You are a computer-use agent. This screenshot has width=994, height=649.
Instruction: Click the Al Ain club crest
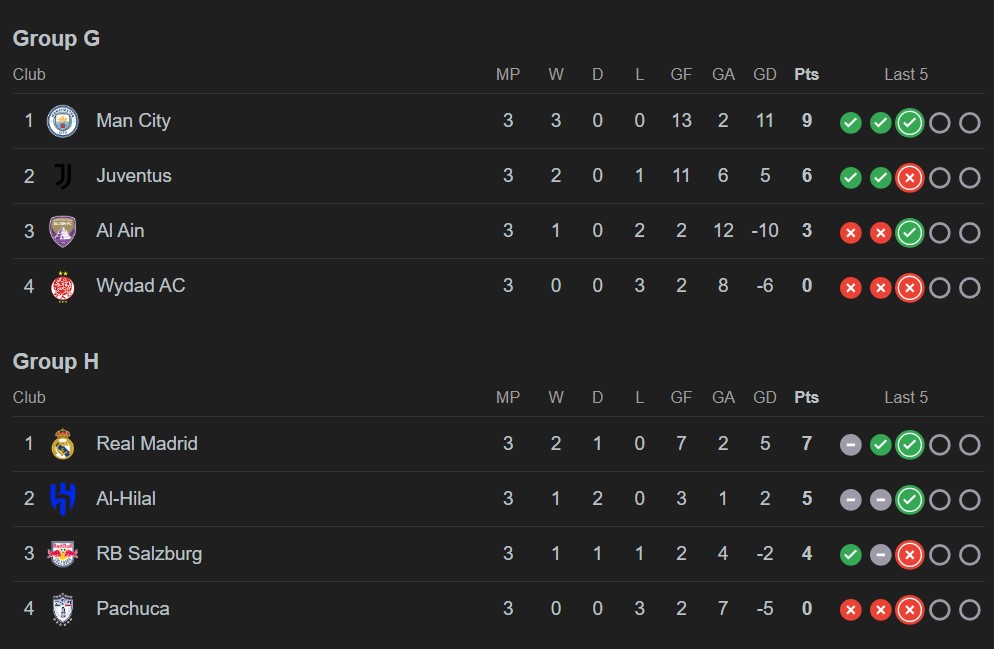tap(63, 231)
